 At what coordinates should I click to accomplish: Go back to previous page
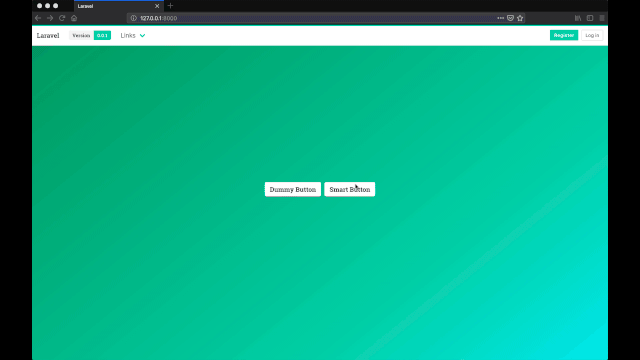coord(38,18)
